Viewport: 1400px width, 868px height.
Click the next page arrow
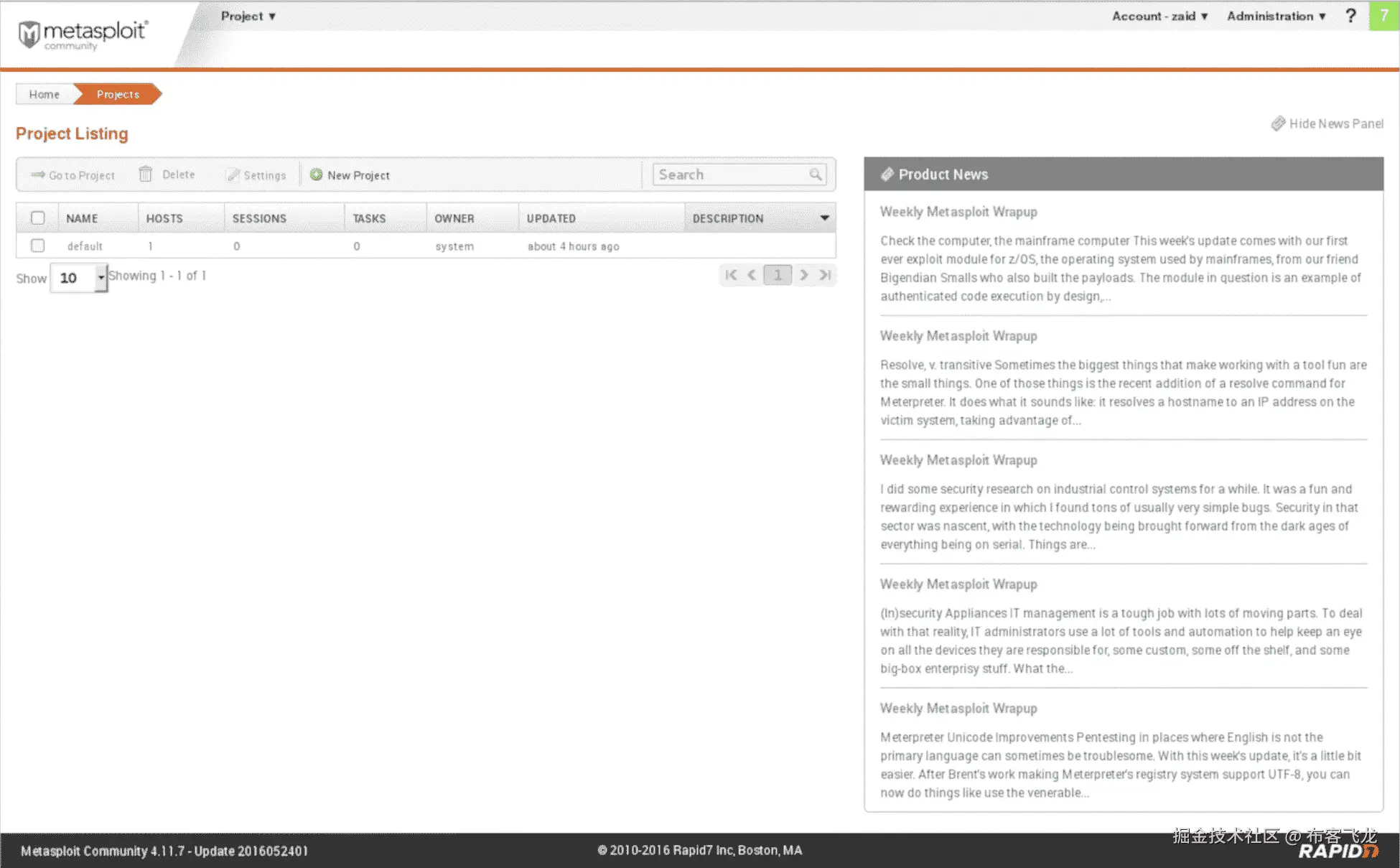point(803,275)
